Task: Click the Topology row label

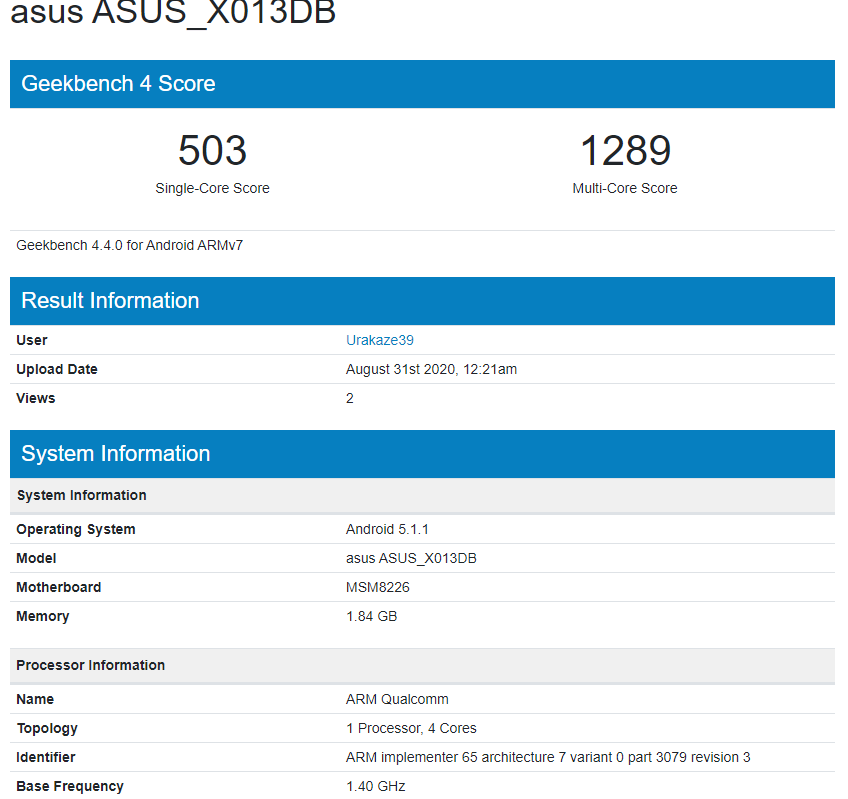Action: [x=47, y=729]
